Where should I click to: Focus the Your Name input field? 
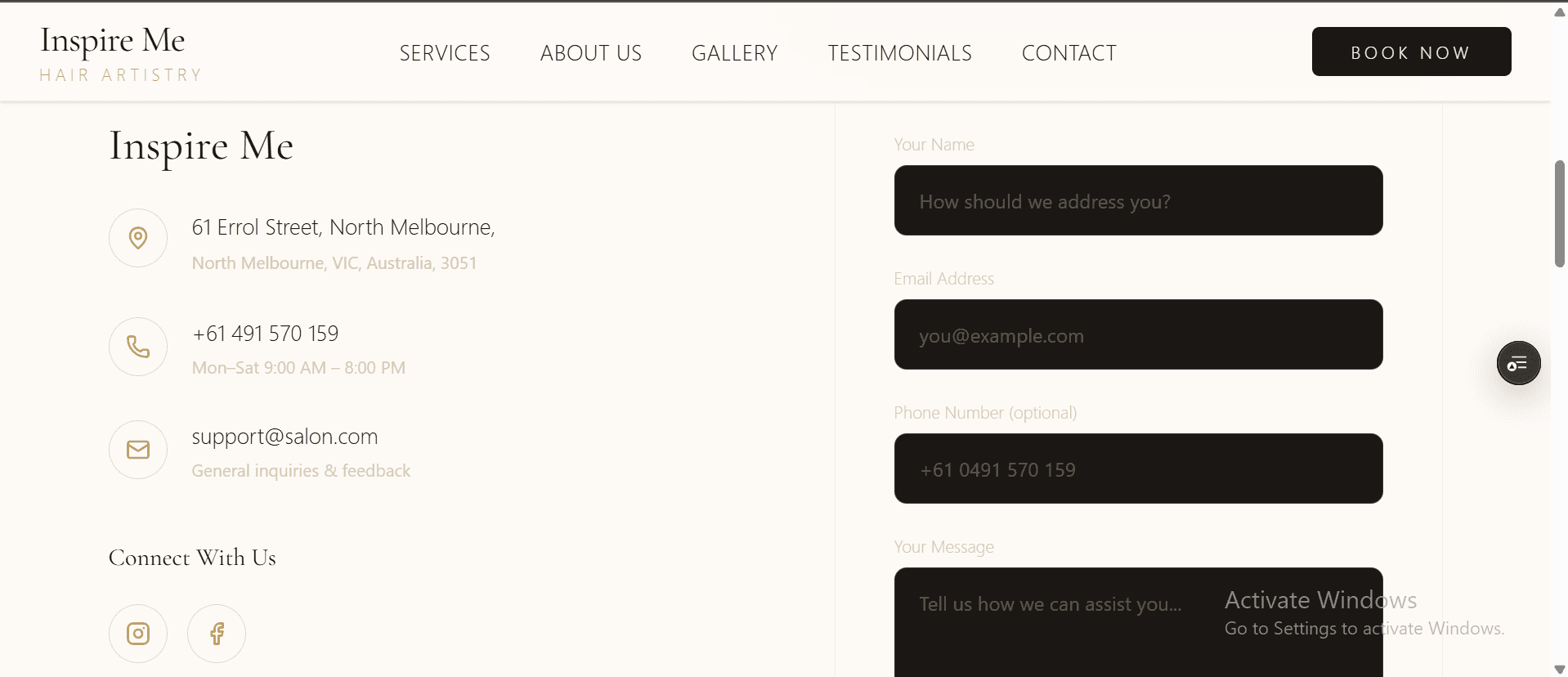1138,201
